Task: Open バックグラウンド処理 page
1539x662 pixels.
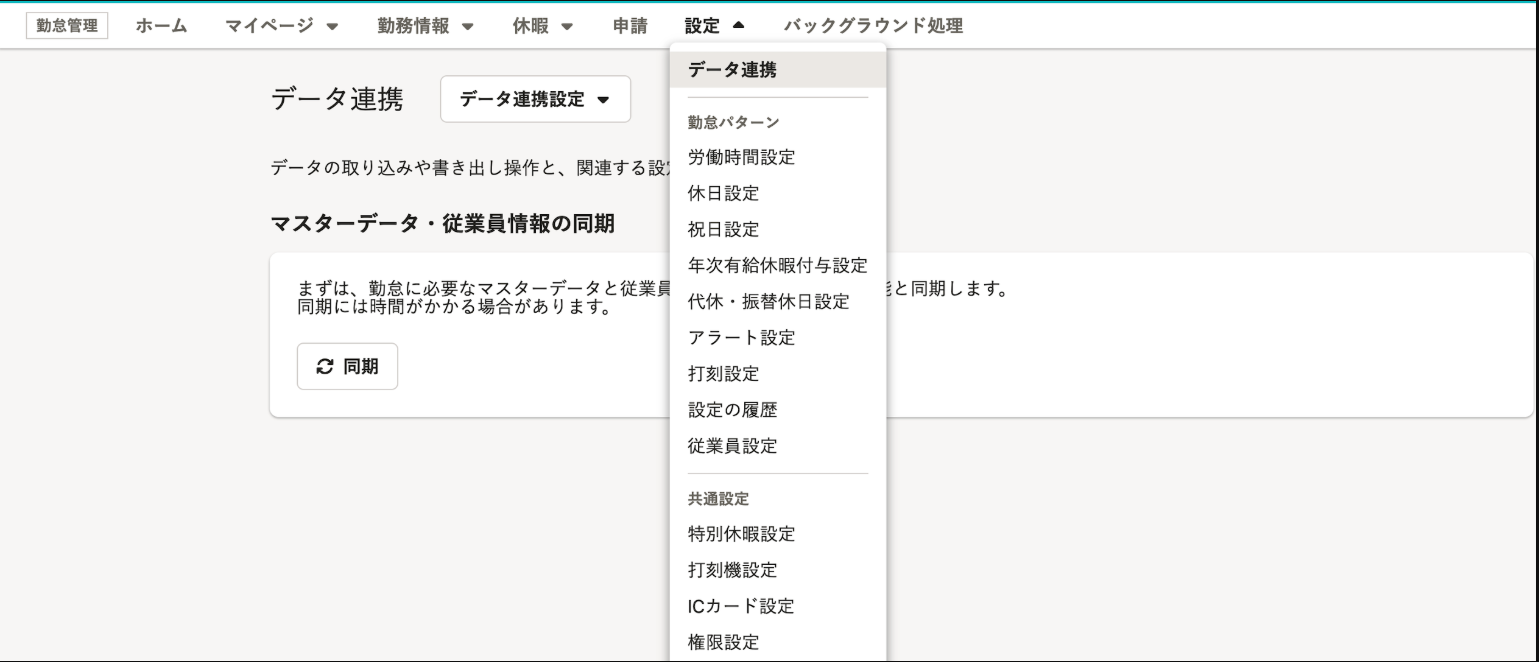Action: (x=875, y=25)
